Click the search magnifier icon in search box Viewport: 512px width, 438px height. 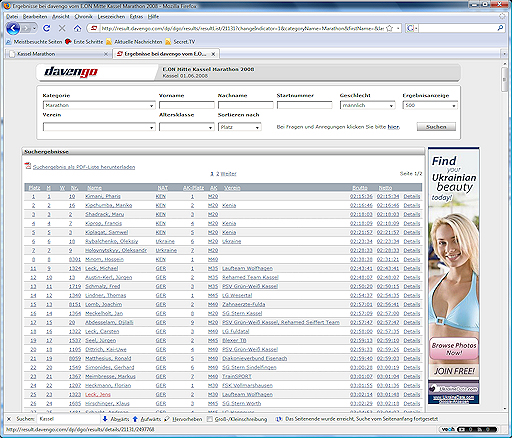500,28
